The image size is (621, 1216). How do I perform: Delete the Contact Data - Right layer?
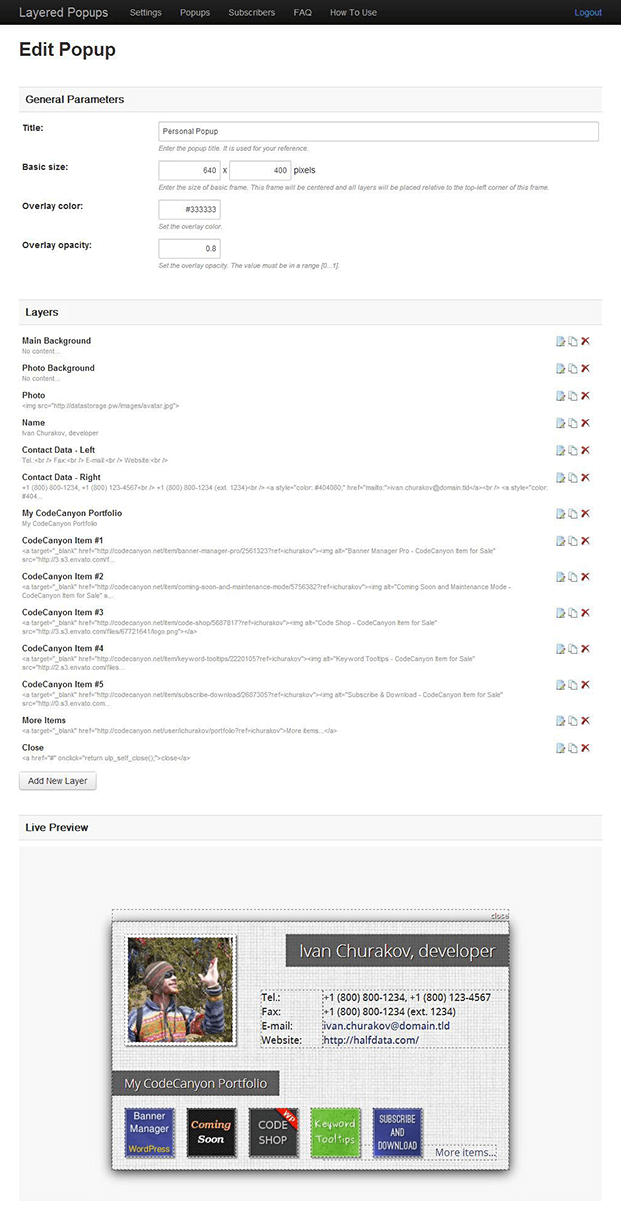(588, 478)
